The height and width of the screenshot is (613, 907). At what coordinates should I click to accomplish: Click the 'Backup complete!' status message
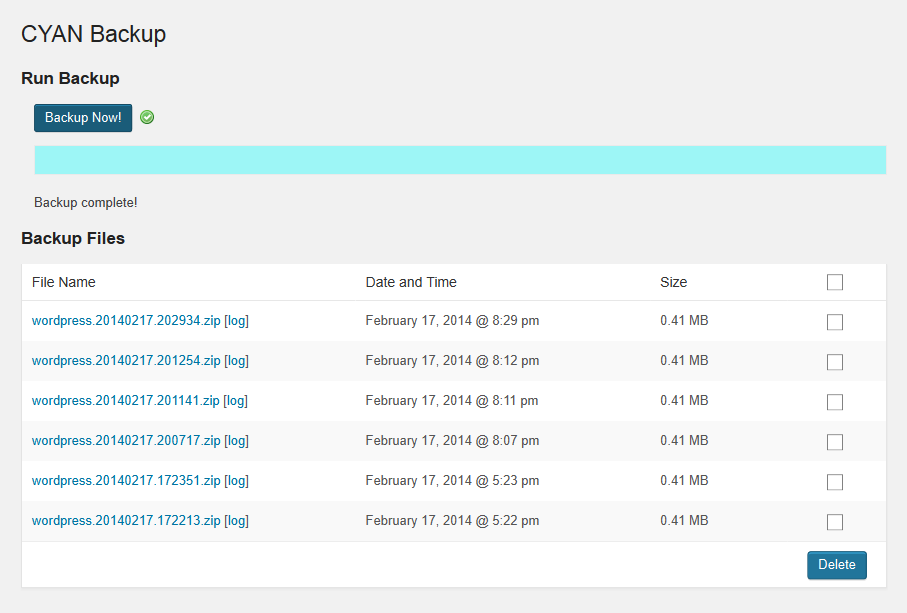pyautogui.click(x=86, y=202)
